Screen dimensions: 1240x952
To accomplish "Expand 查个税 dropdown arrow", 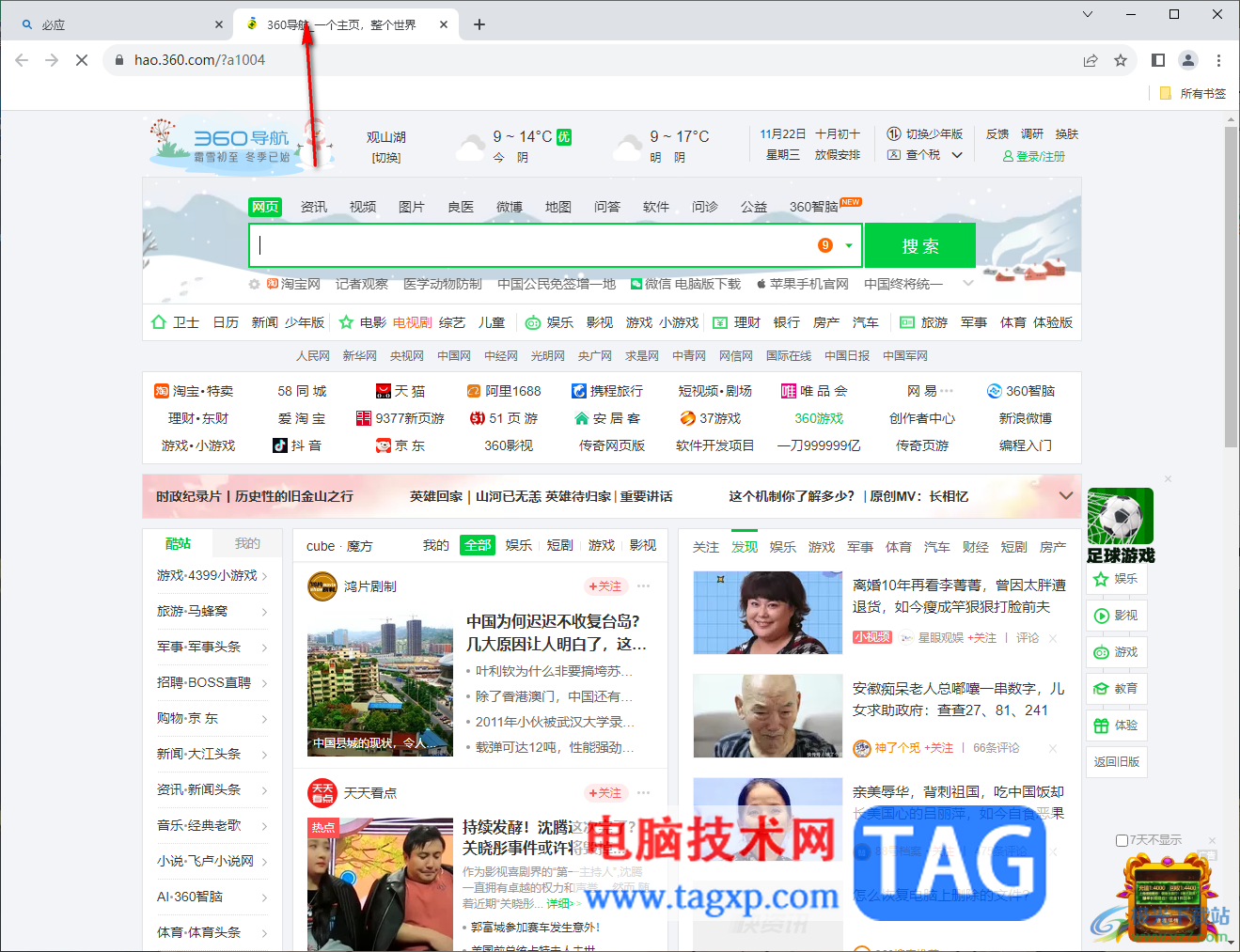I will tap(957, 155).
